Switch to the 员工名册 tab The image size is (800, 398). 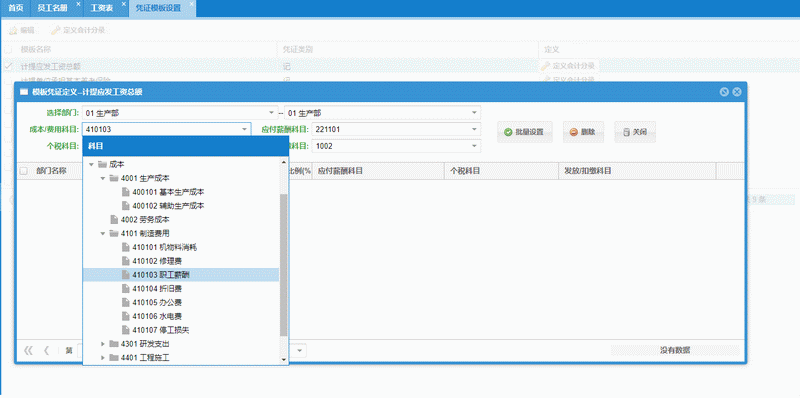click(53, 9)
